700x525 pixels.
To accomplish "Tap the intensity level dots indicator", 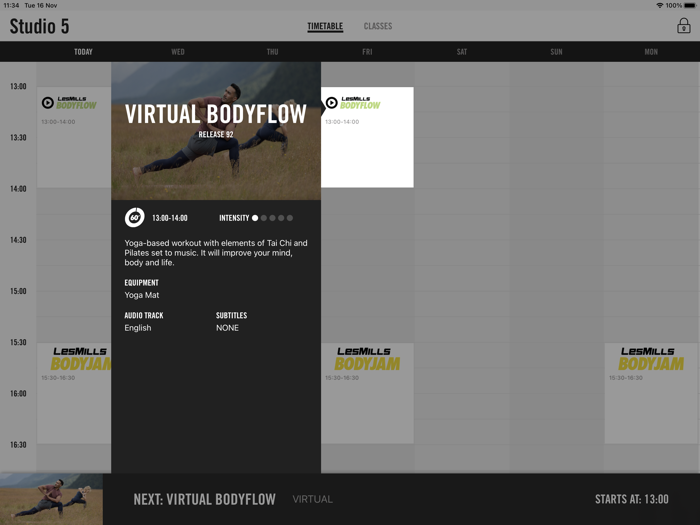I will 272,218.
